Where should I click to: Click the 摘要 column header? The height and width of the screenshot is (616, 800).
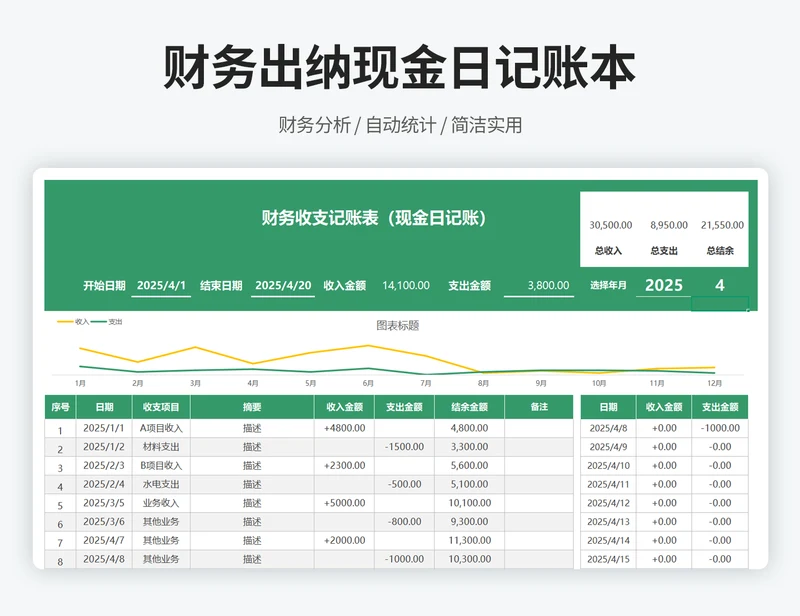click(252, 407)
